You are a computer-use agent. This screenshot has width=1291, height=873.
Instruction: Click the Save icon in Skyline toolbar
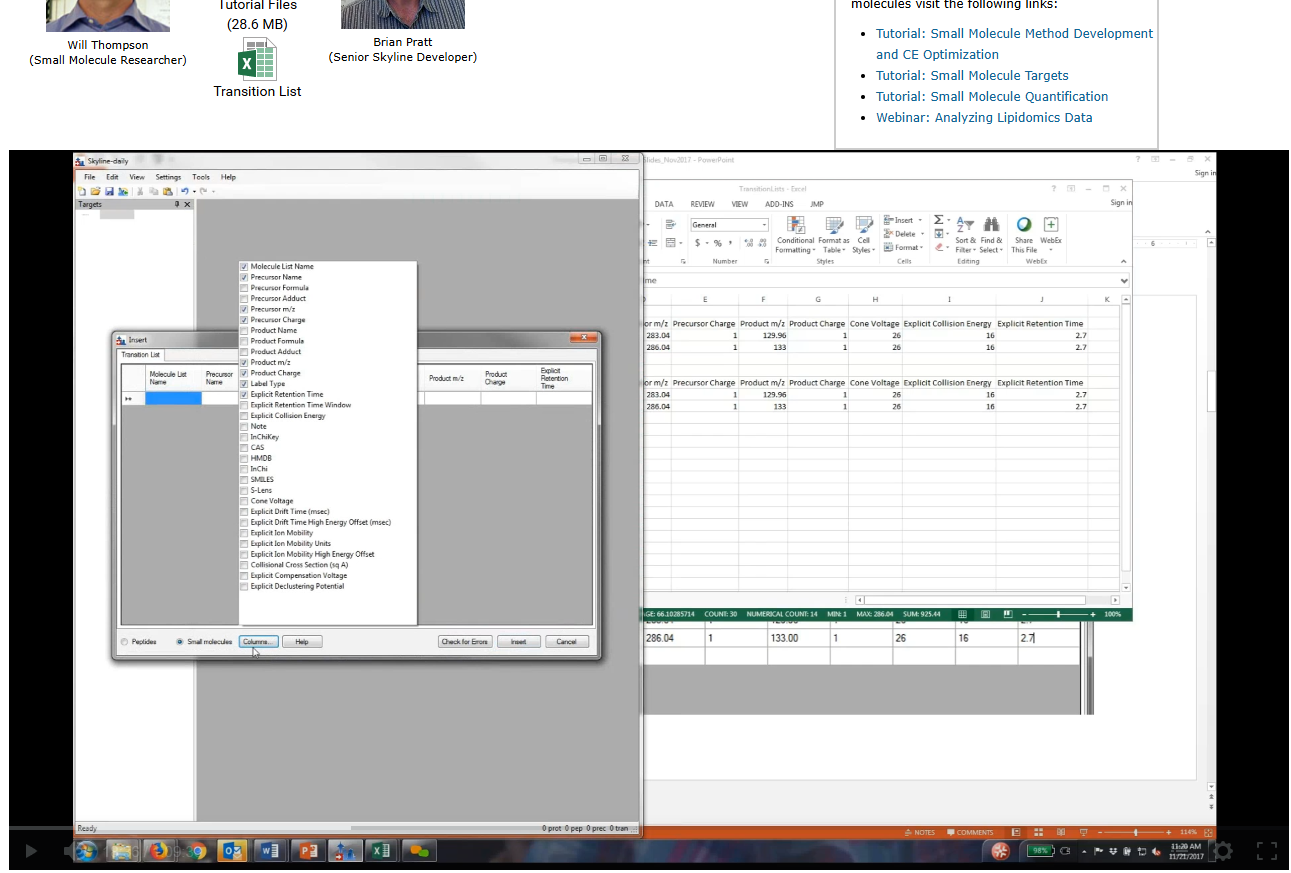click(107, 191)
